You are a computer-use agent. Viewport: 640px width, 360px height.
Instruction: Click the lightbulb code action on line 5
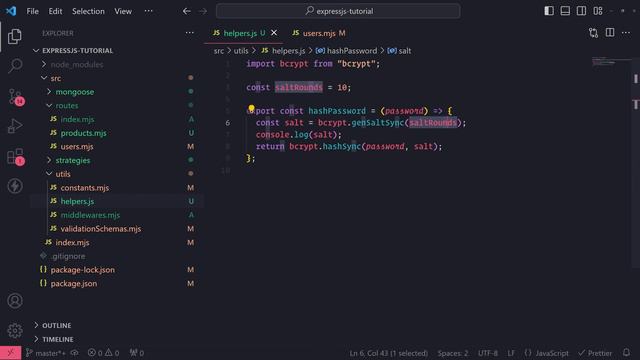[251, 109]
